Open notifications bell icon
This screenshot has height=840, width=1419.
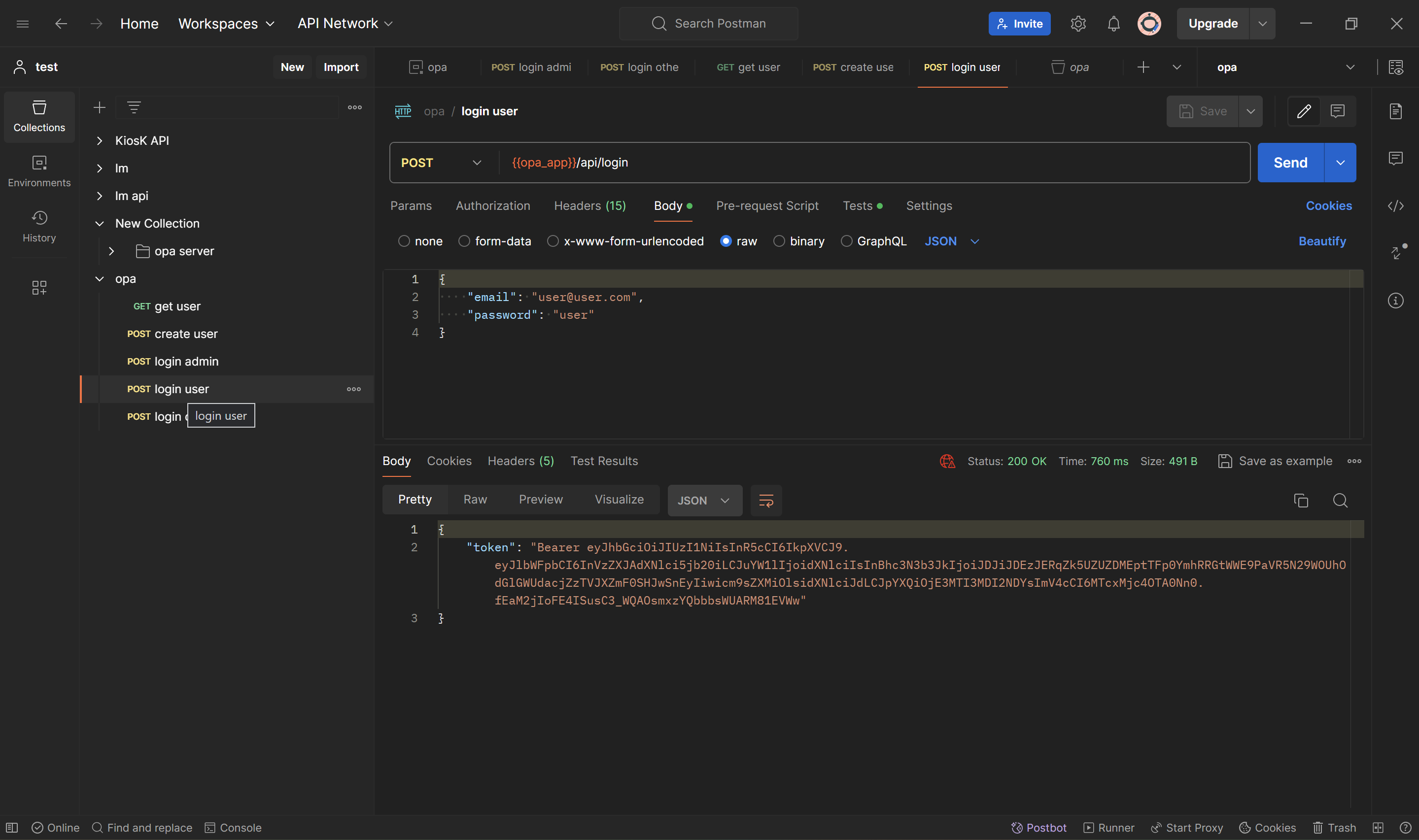[x=1113, y=24]
